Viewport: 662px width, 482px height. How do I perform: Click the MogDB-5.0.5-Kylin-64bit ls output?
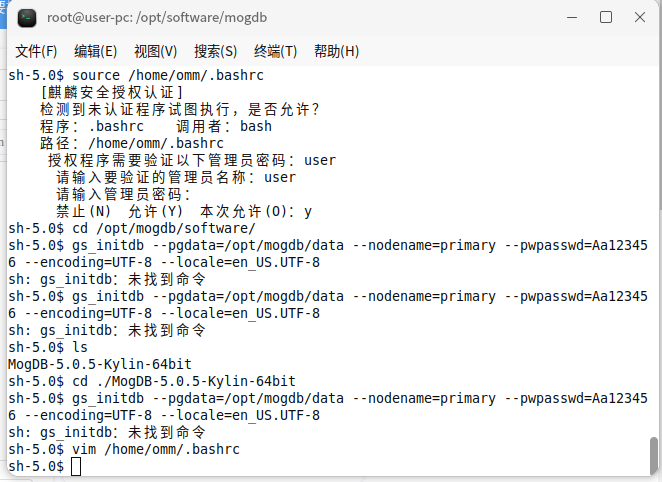click(100, 364)
